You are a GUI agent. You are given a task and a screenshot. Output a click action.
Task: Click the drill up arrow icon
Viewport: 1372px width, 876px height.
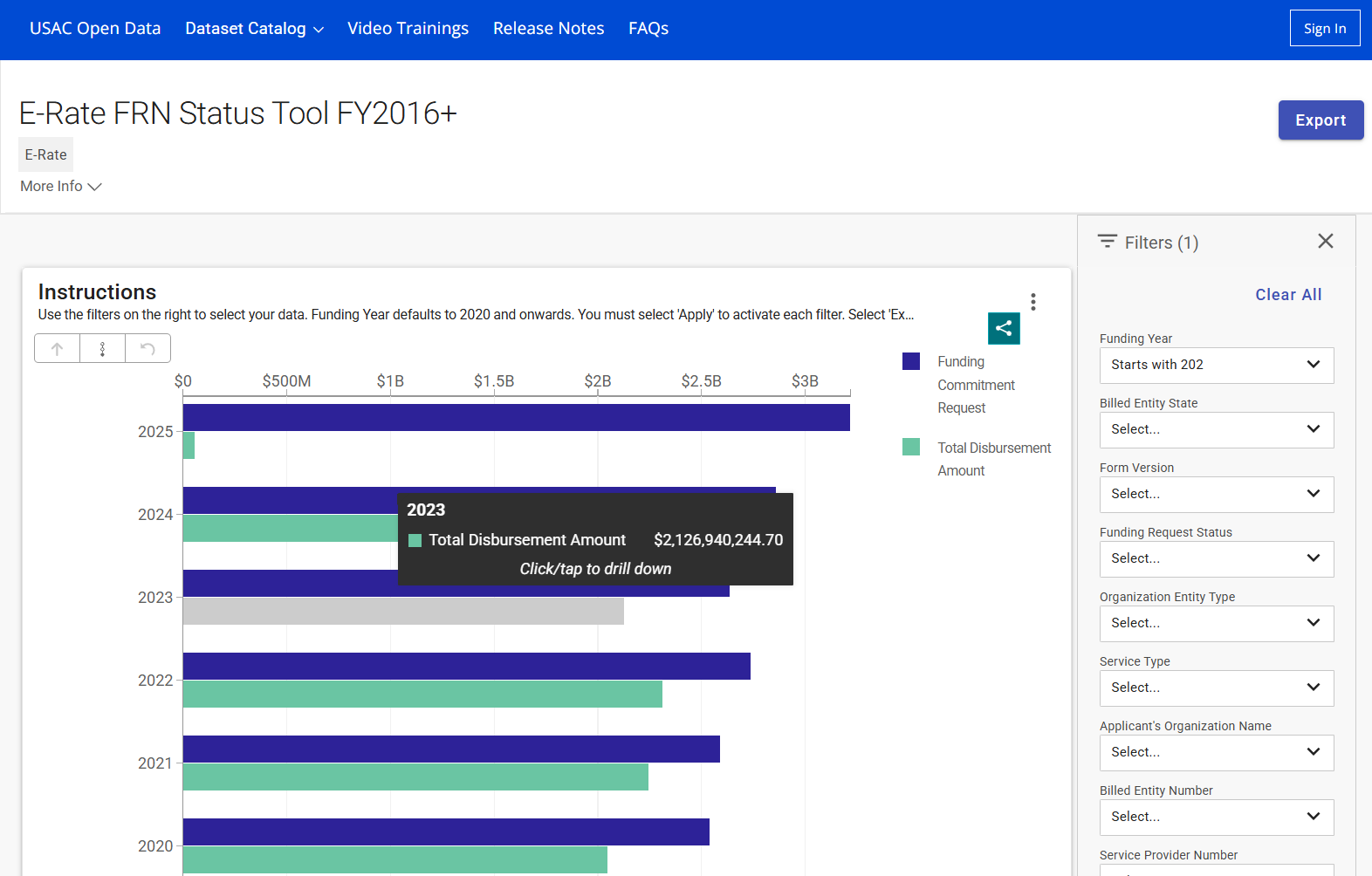pos(58,349)
